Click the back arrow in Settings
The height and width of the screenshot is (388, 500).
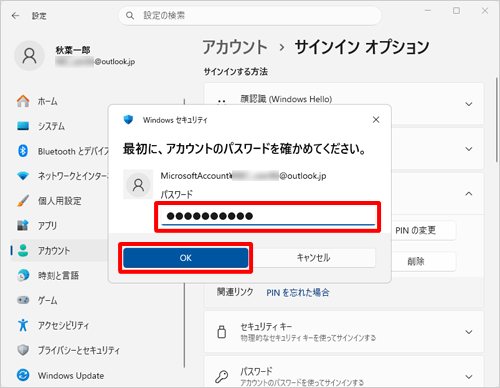[15, 16]
